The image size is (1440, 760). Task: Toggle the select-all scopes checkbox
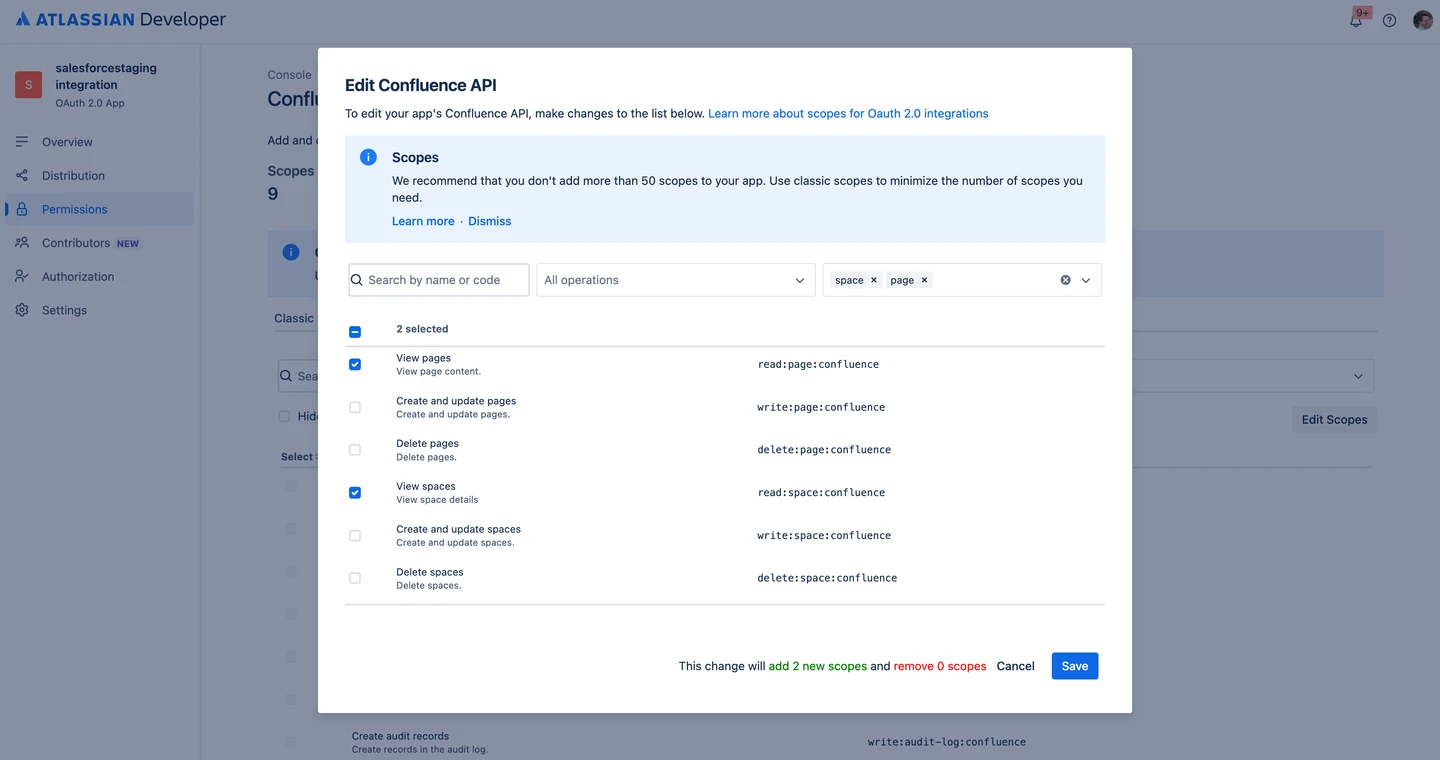coord(355,331)
